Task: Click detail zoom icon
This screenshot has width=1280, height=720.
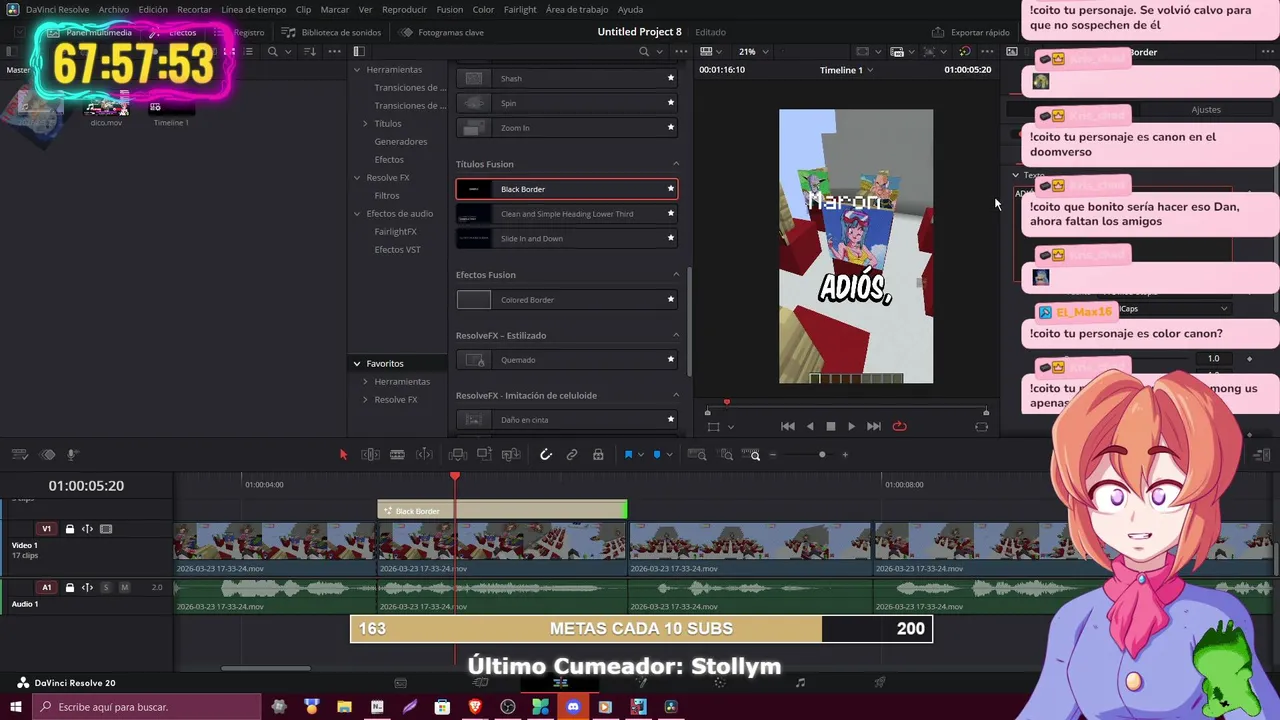Action: [727, 455]
